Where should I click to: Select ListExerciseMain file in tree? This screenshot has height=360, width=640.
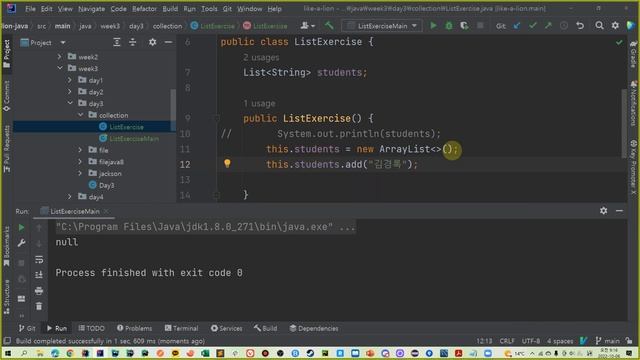(134, 139)
